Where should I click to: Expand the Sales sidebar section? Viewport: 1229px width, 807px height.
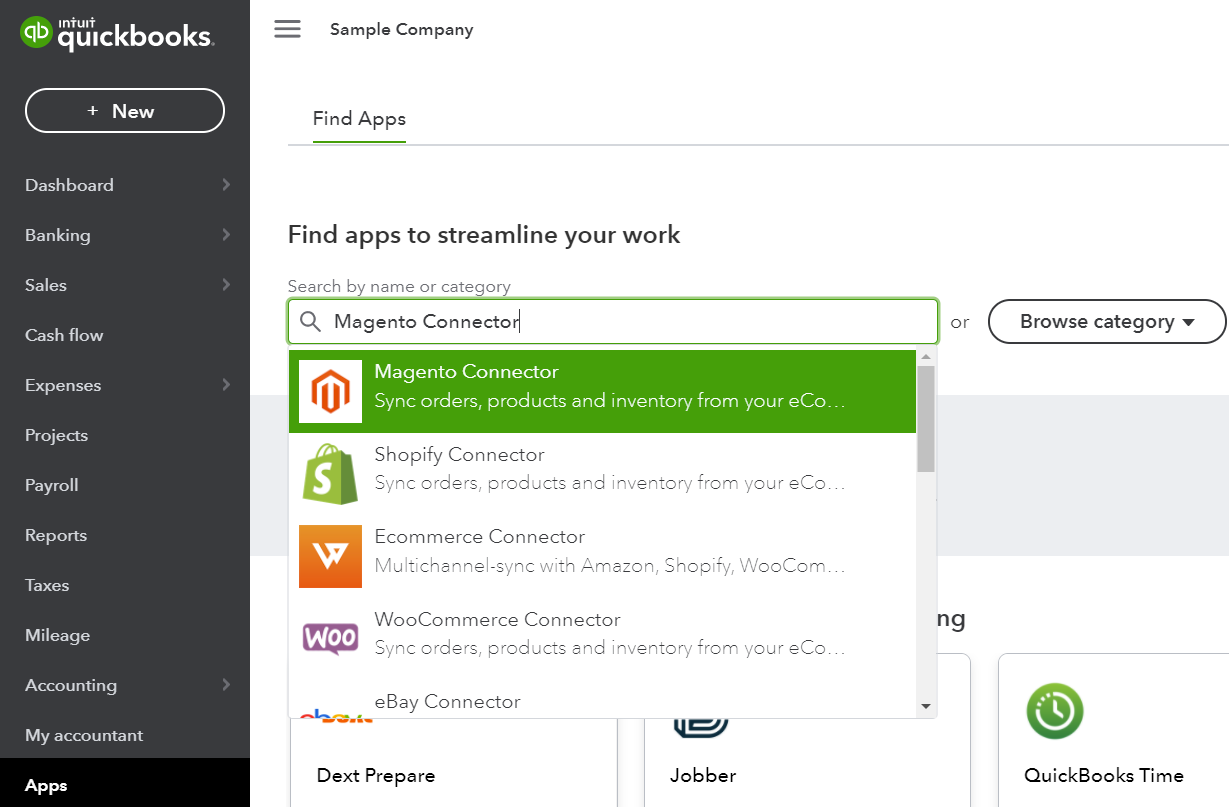point(45,284)
